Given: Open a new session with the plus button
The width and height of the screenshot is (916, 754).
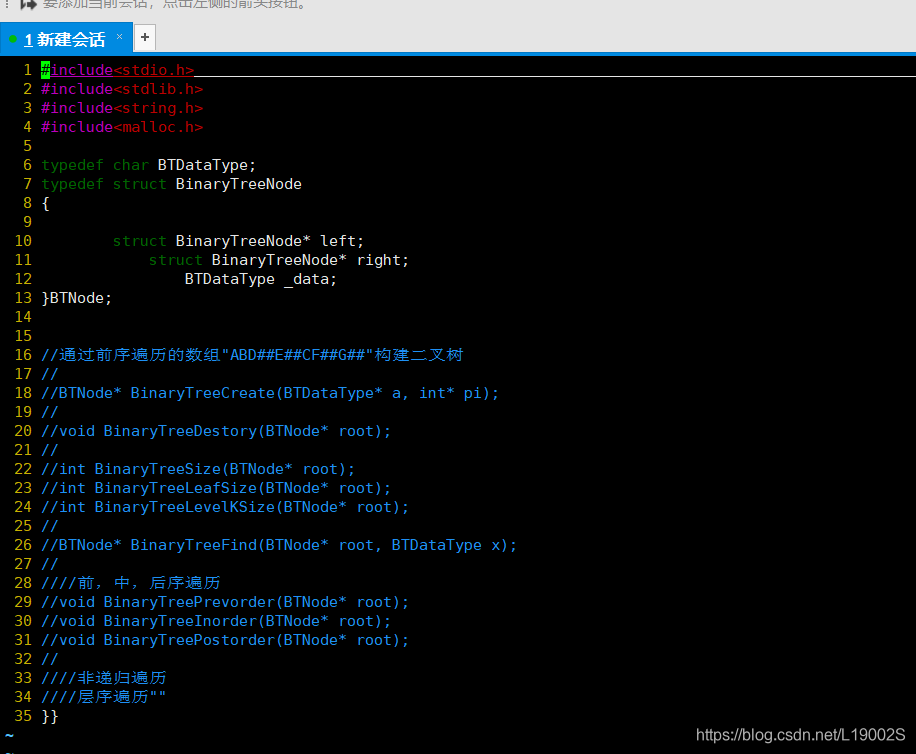Looking at the screenshot, I should (x=145, y=37).
